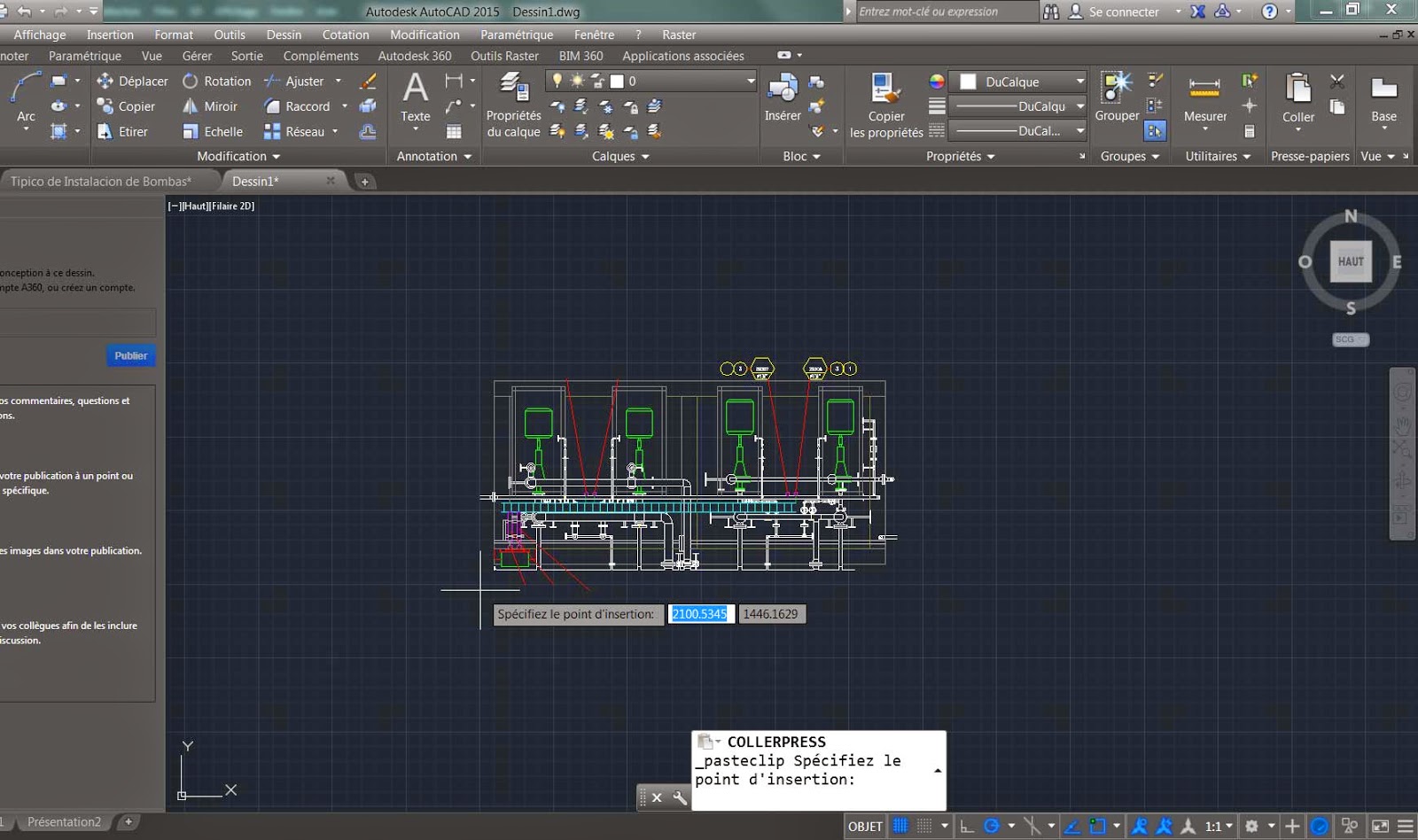Click Se connecter to sign in
1418x840 pixels.
click(1123, 12)
